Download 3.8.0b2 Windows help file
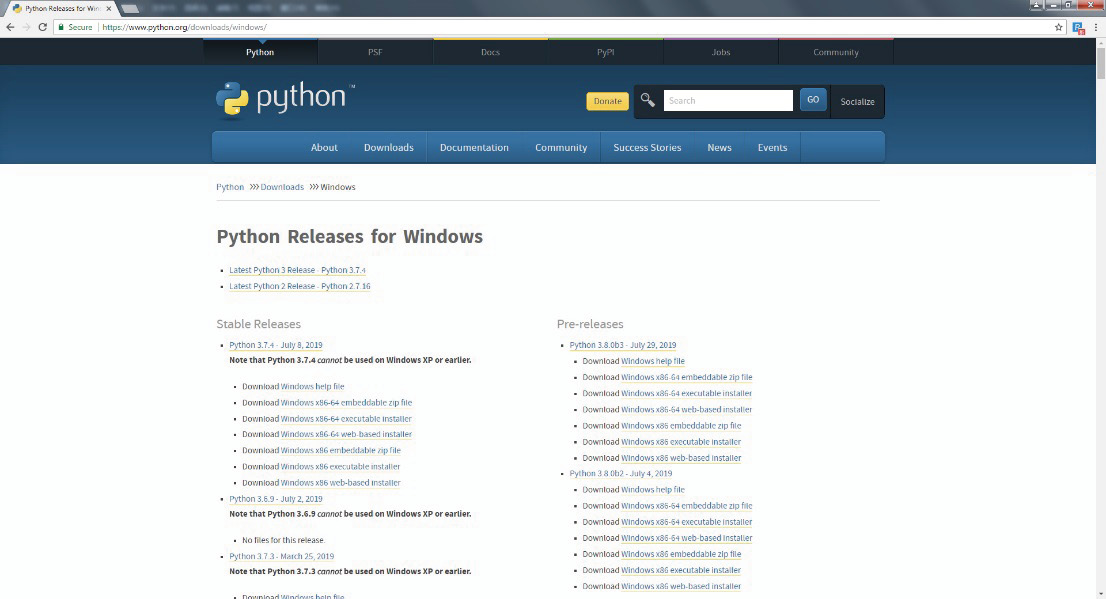The image size is (1106, 599). click(x=653, y=490)
